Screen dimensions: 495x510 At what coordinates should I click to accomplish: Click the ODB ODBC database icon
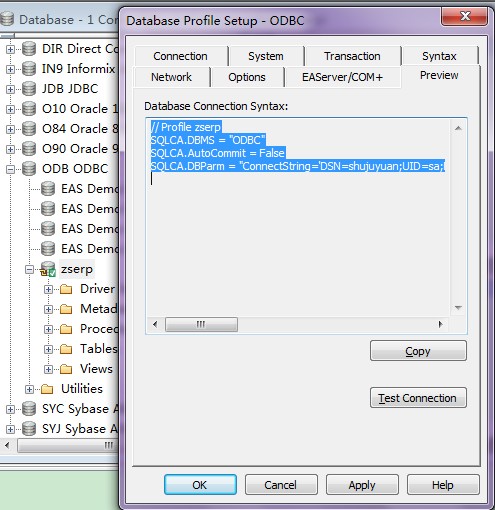(29, 169)
